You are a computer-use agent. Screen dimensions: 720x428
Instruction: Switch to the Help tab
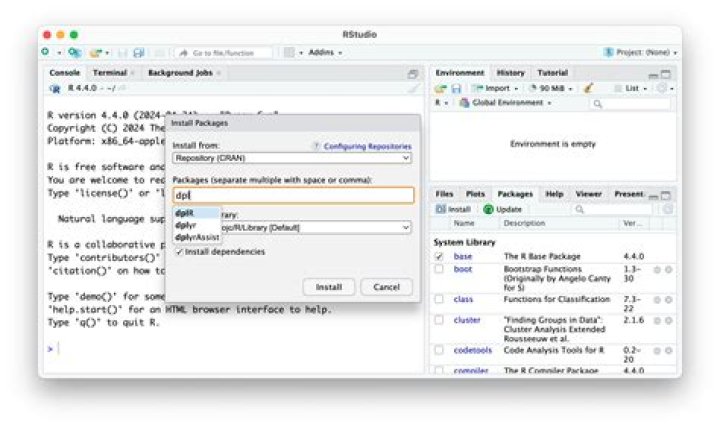pyautogui.click(x=554, y=194)
